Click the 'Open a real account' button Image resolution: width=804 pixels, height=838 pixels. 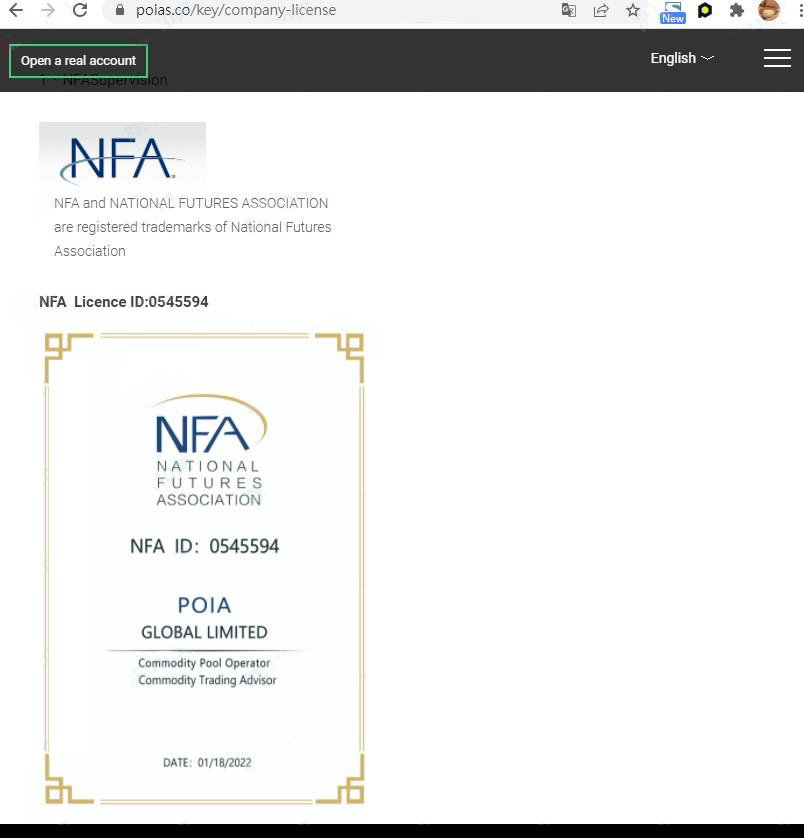(78, 61)
